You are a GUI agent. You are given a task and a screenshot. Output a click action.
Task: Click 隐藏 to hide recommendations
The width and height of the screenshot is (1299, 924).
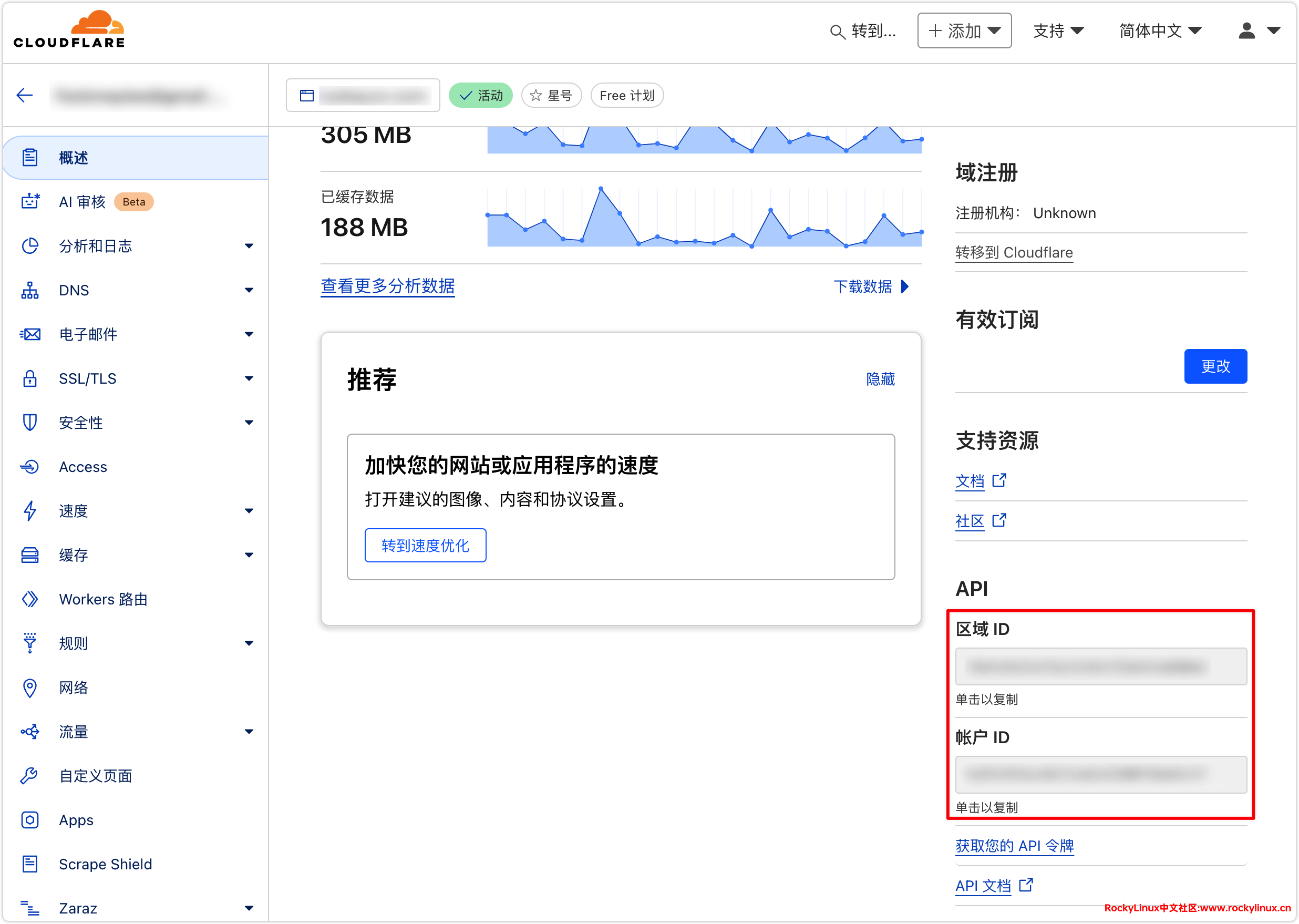(x=880, y=379)
